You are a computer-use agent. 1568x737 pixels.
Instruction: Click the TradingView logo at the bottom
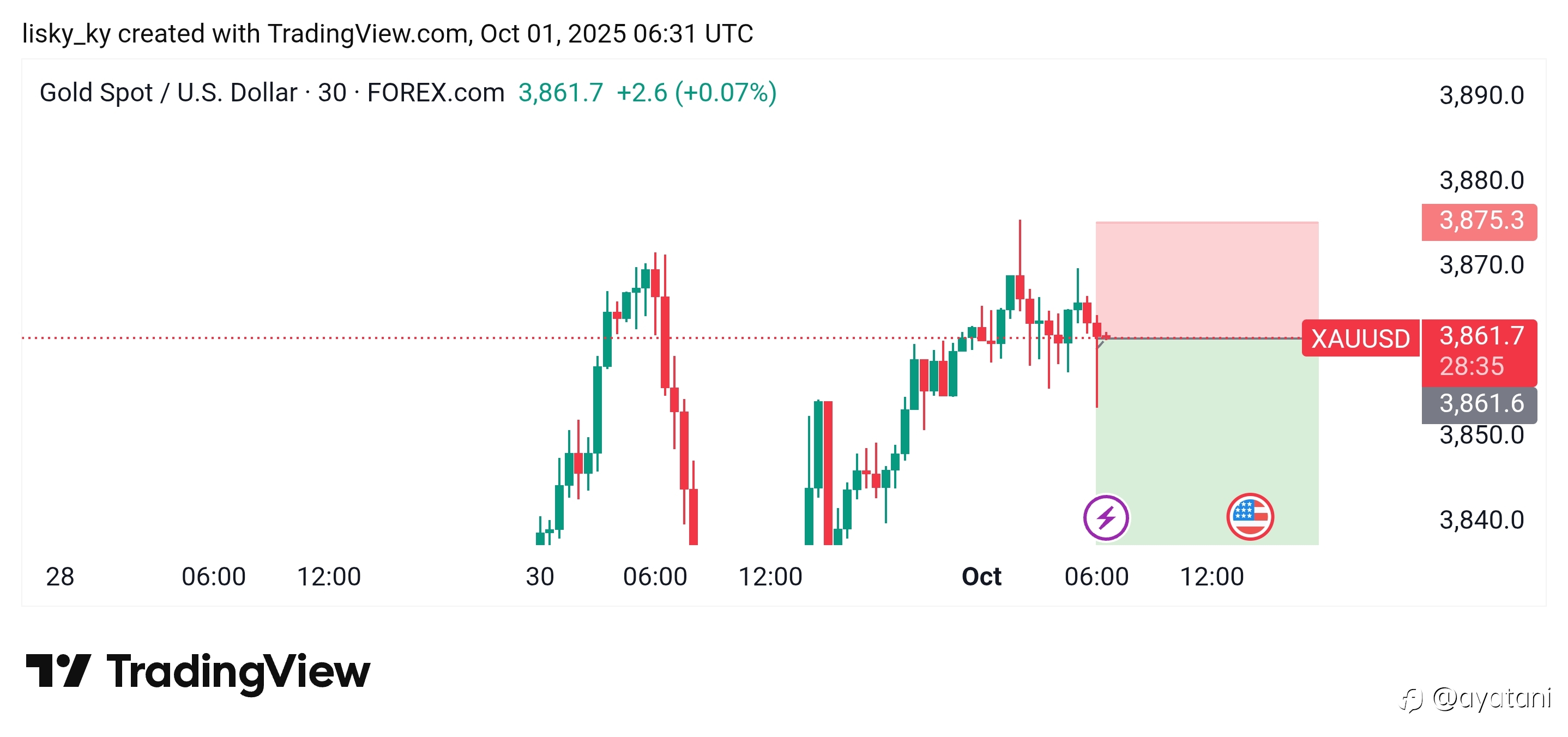(x=198, y=671)
